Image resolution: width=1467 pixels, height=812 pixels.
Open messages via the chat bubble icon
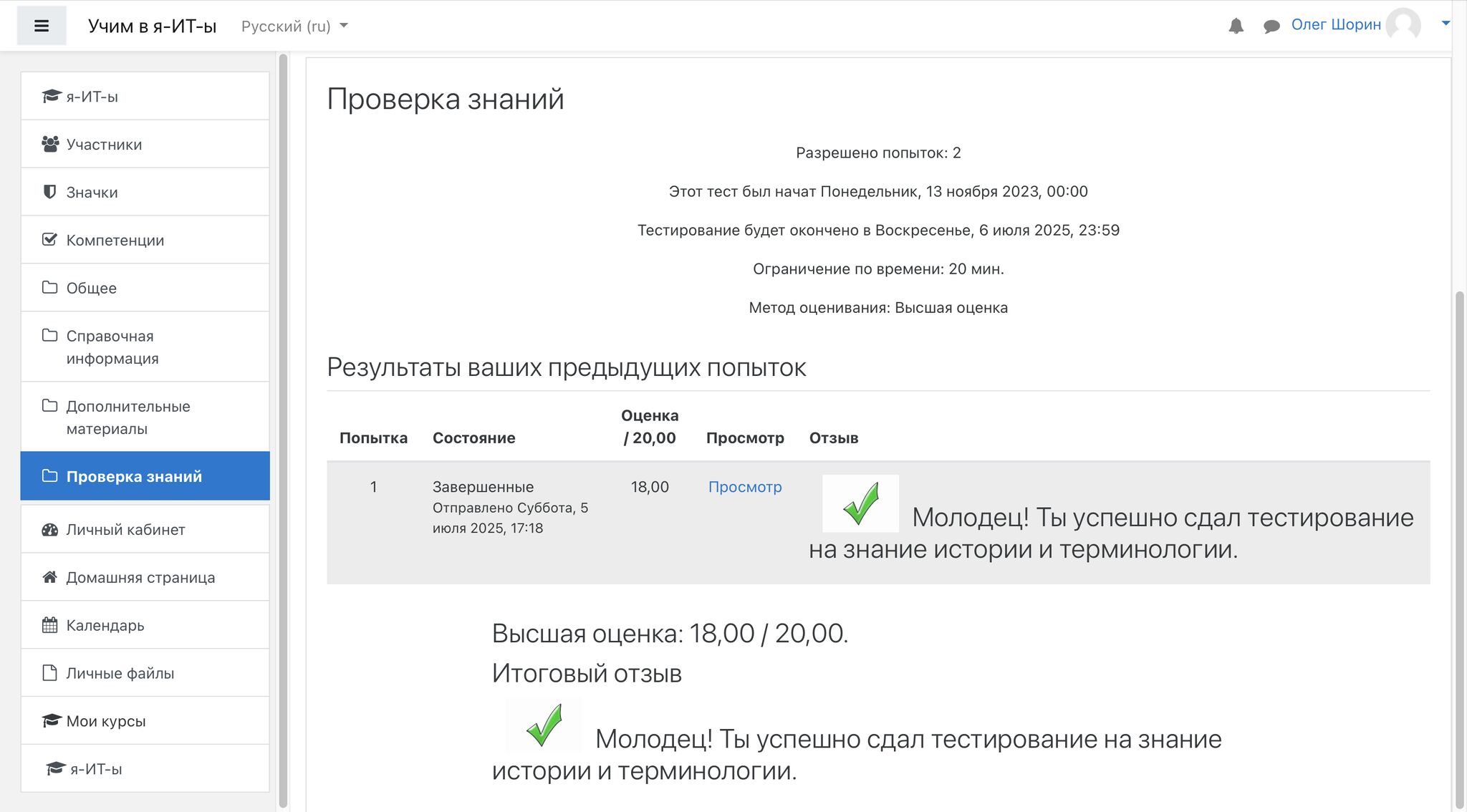1271,25
